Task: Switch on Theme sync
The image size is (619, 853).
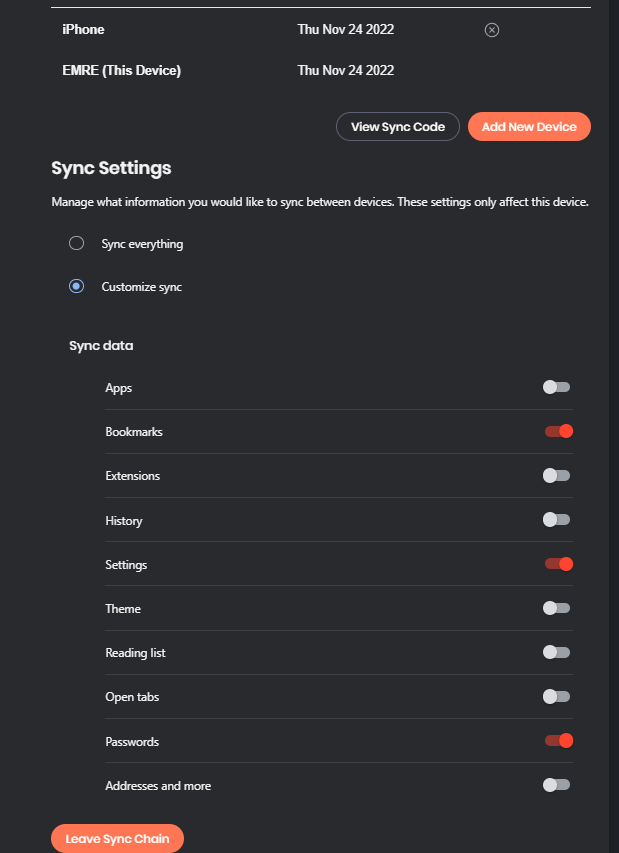Action: [557, 608]
